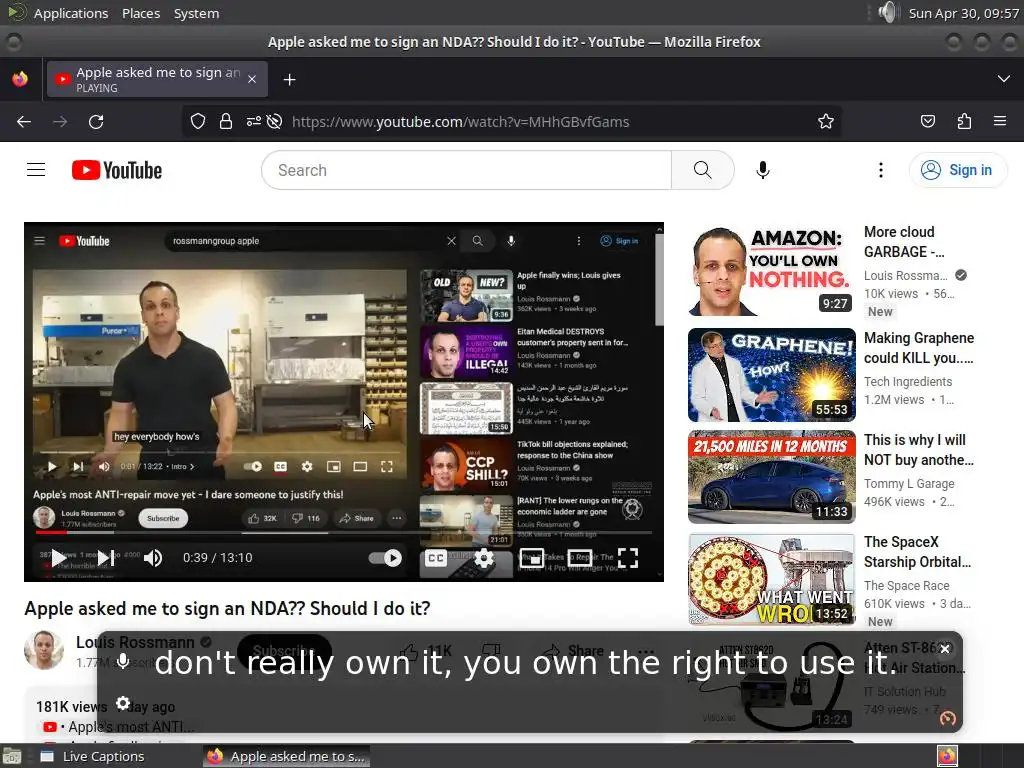
Task: Play the video with player play button
Action: [x=59, y=558]
